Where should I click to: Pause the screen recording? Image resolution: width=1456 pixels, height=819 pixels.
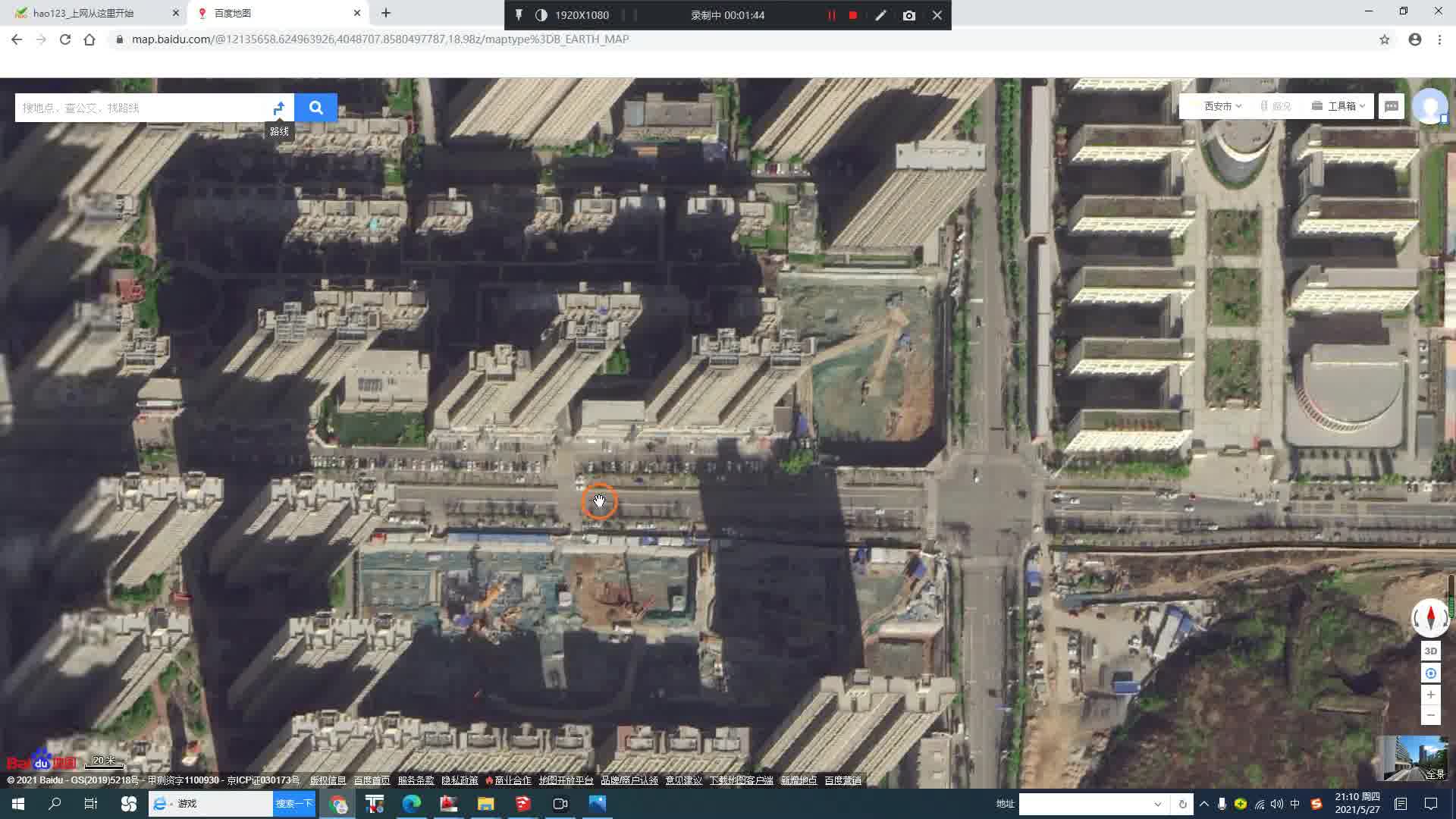point(830,15)
